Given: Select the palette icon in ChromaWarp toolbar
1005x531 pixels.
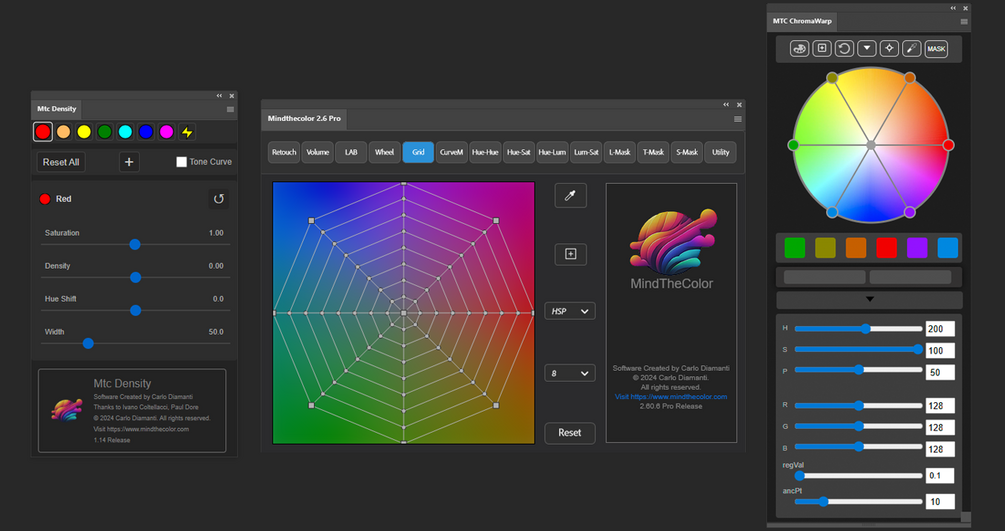Looking at the screenshot, I should point(799,49).
